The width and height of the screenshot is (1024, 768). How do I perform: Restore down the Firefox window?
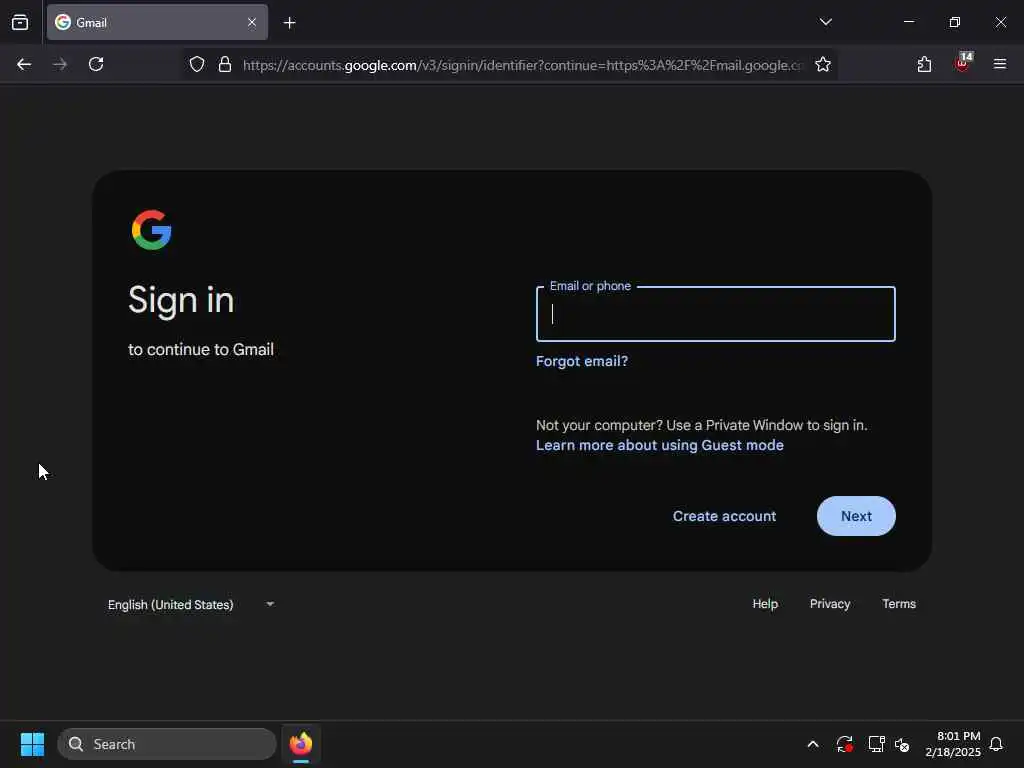pos(954,22)
